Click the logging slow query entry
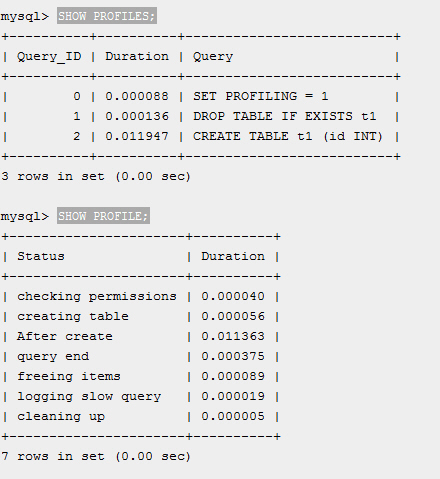440x479 pixels. pos(89,396)
